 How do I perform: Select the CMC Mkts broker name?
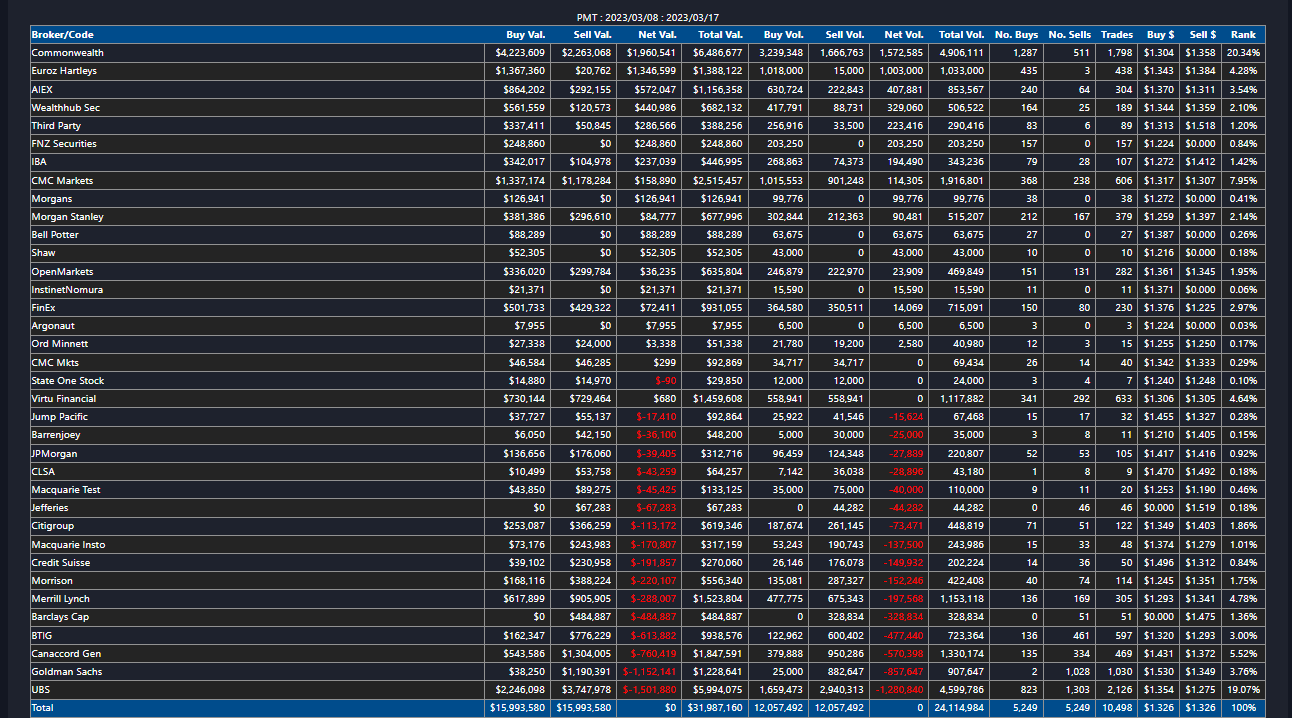click(55, 362)
